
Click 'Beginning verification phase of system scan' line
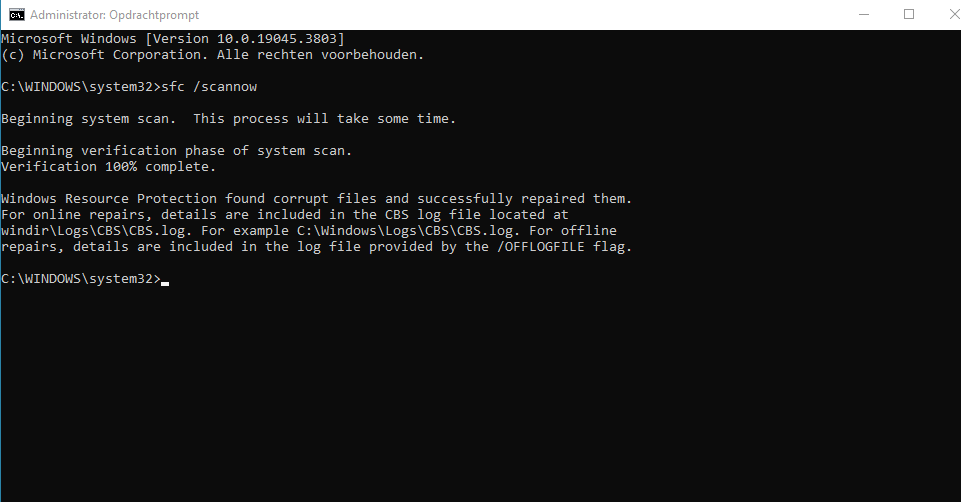pyautogui.click(x=177, y=150)
